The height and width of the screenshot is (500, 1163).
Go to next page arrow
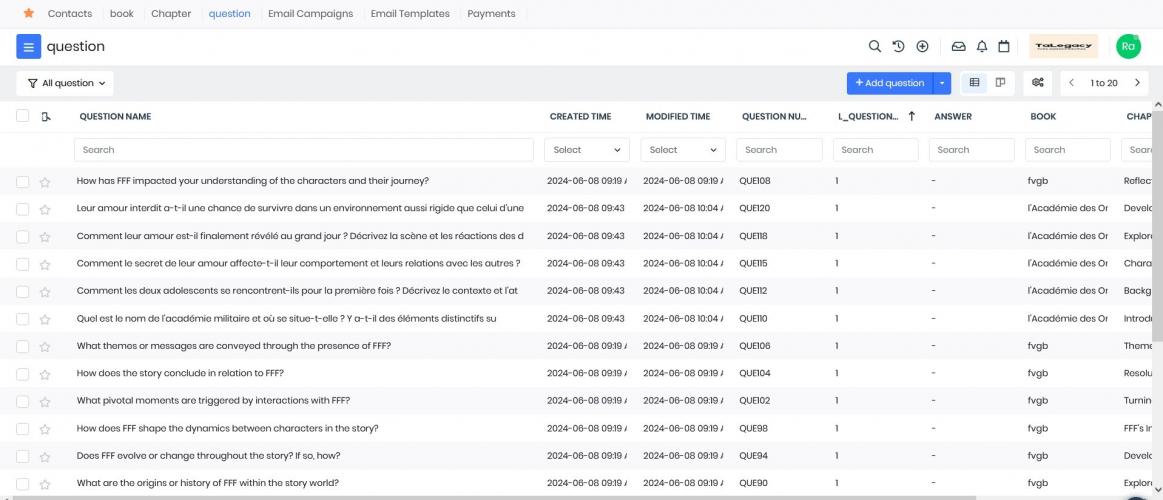pos(1137,83)
